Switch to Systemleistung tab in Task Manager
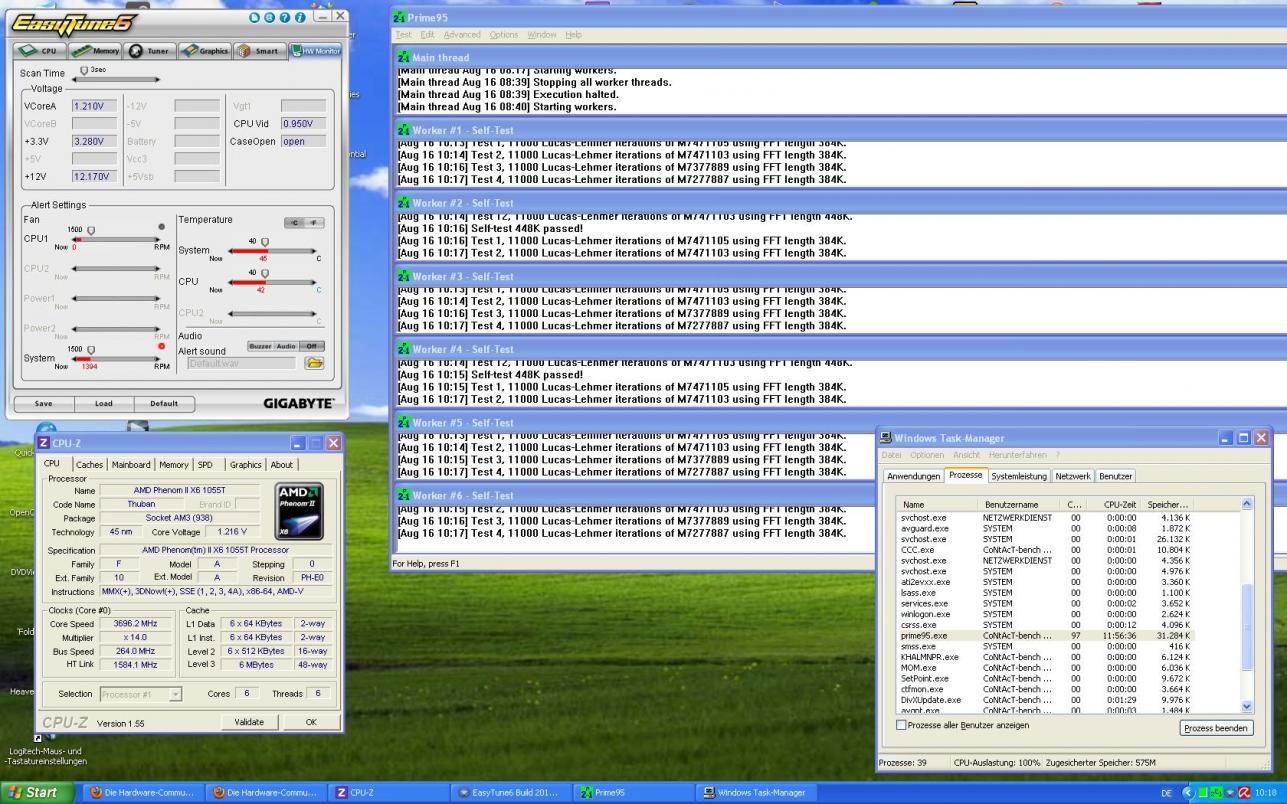The width and height of the screenshot is (1287, 804). point(1019,476)
